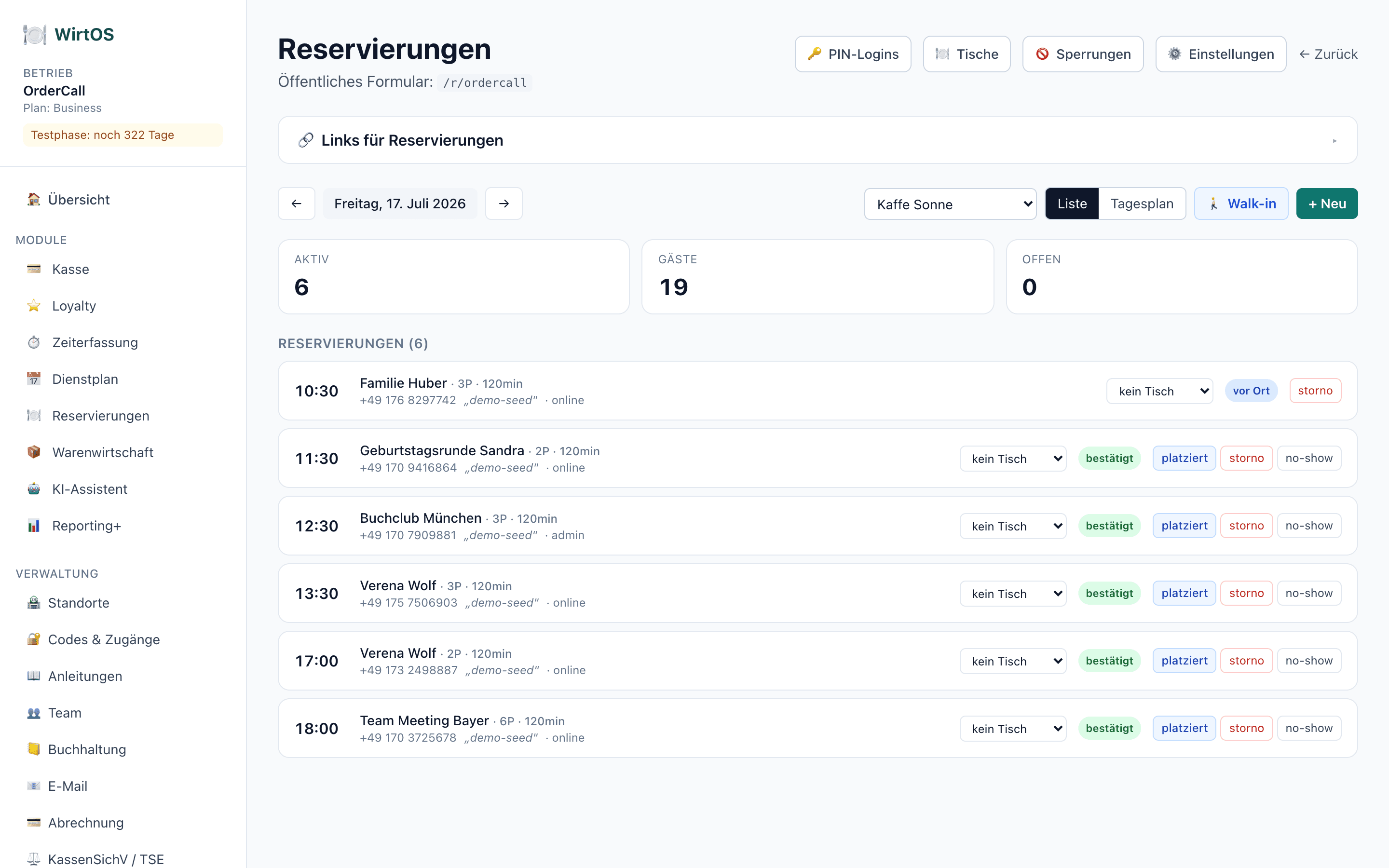1389x868 pixels.
Task: Open table dropdown for Team Meeting Bayer
Action: click(1013, 729)
